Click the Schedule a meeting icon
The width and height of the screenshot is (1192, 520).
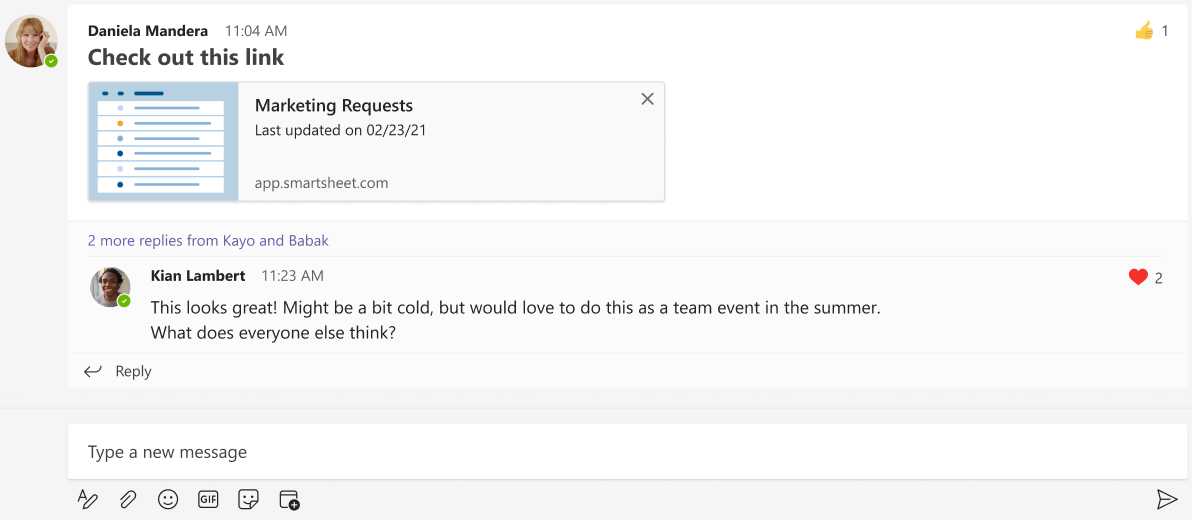(289, 499)
